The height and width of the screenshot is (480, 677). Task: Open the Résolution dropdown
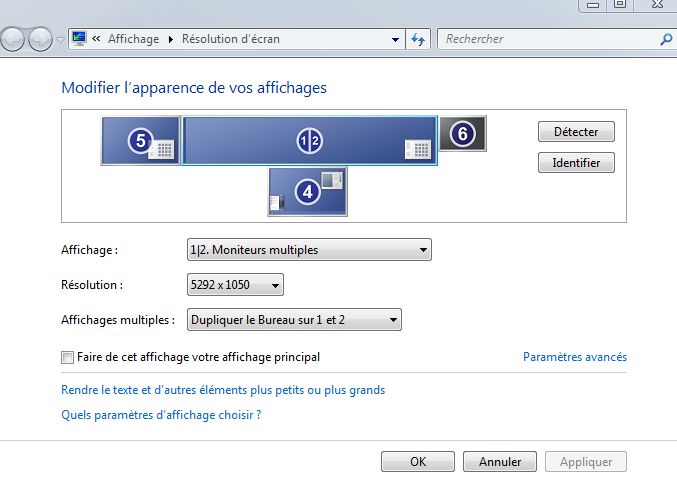click(235, 284)
